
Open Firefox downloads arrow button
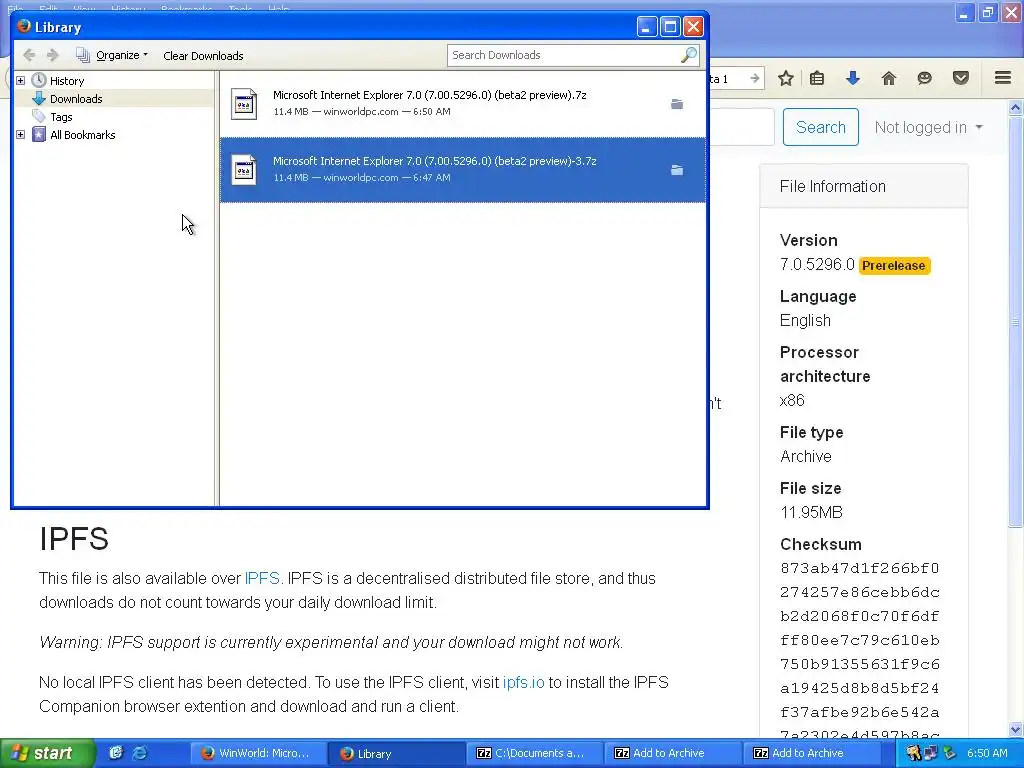tap(853, 78)
